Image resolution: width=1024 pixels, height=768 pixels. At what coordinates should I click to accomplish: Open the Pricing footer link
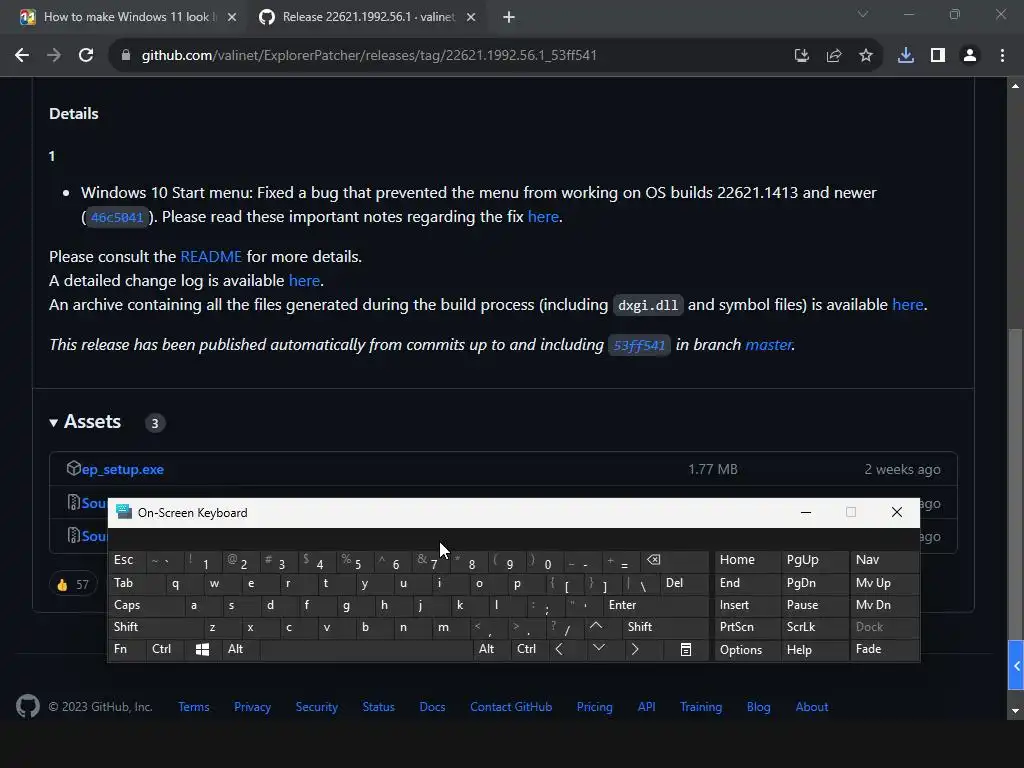tap(594, 707)
